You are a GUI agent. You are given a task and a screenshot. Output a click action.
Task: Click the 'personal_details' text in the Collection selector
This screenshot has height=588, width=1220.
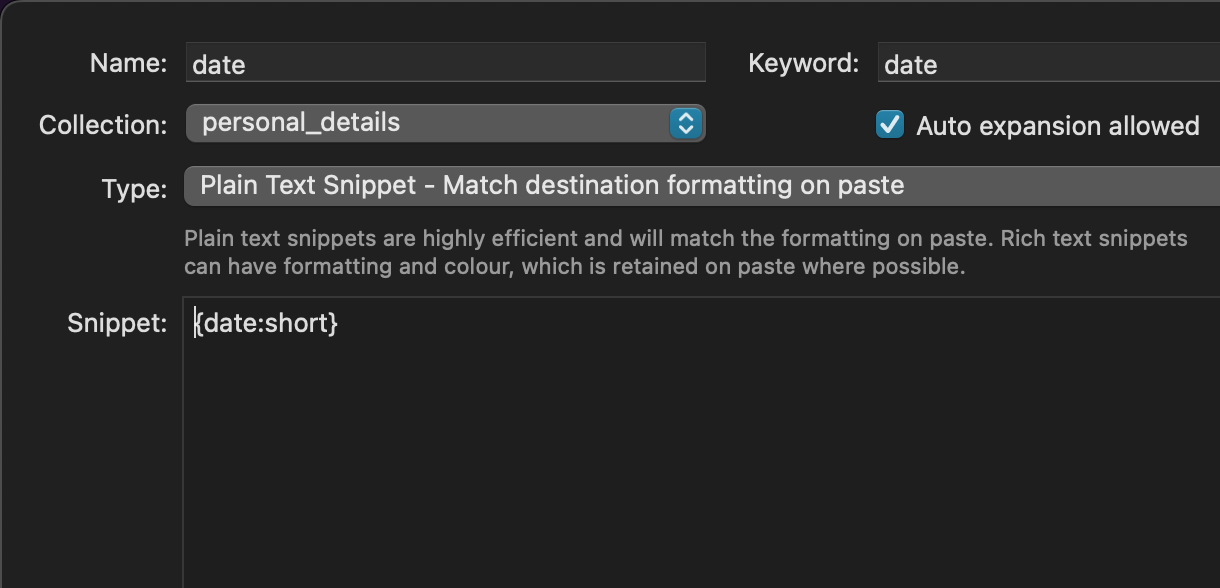tap(300, 123)
